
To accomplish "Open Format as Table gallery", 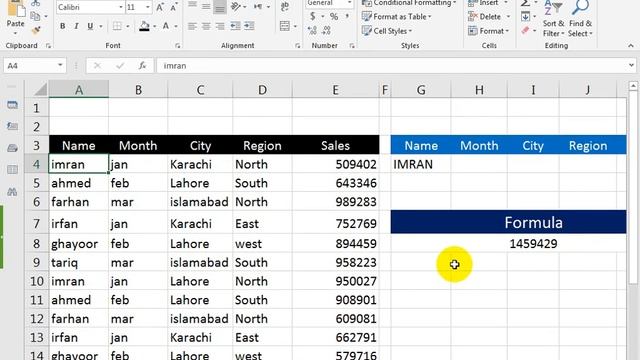I will coord(397,17).
